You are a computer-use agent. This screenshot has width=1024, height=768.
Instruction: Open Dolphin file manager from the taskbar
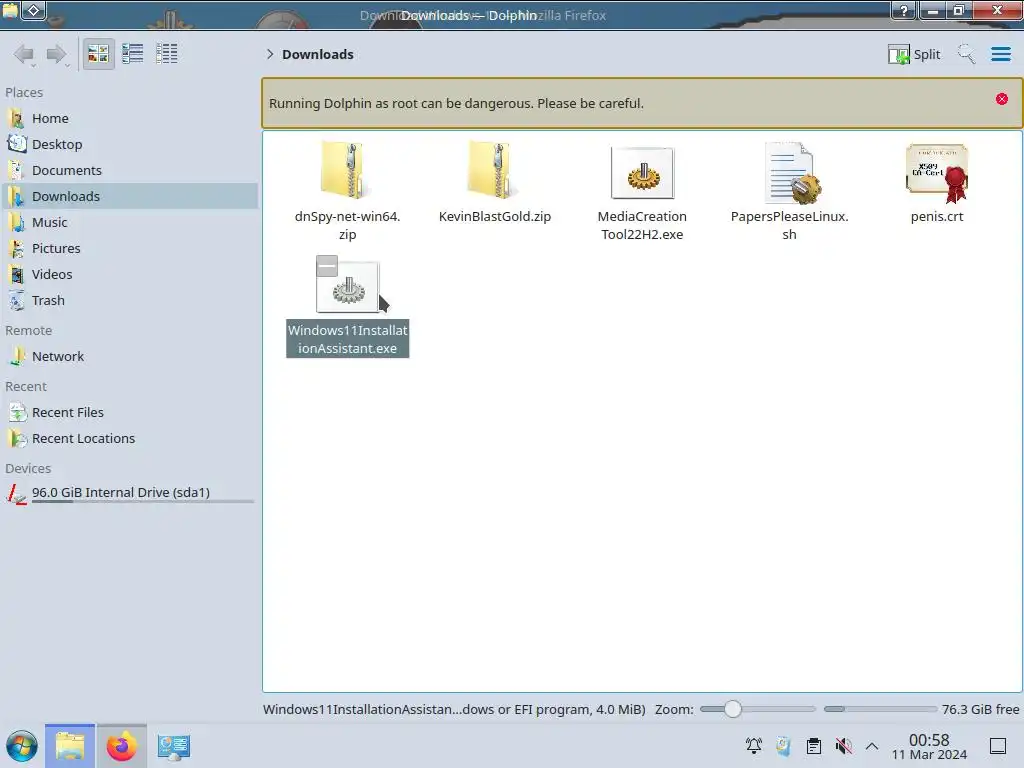(x=70, y=746)
